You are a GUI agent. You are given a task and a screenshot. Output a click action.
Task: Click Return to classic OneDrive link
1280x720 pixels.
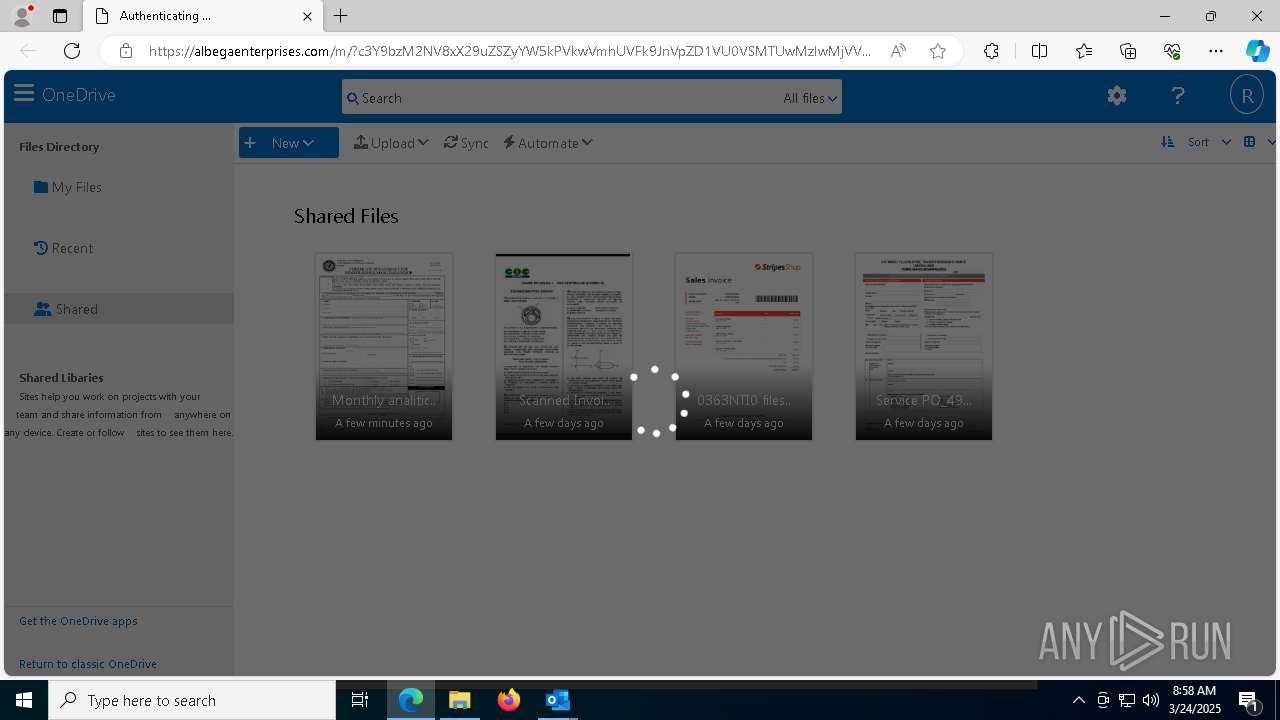[88, 664]
